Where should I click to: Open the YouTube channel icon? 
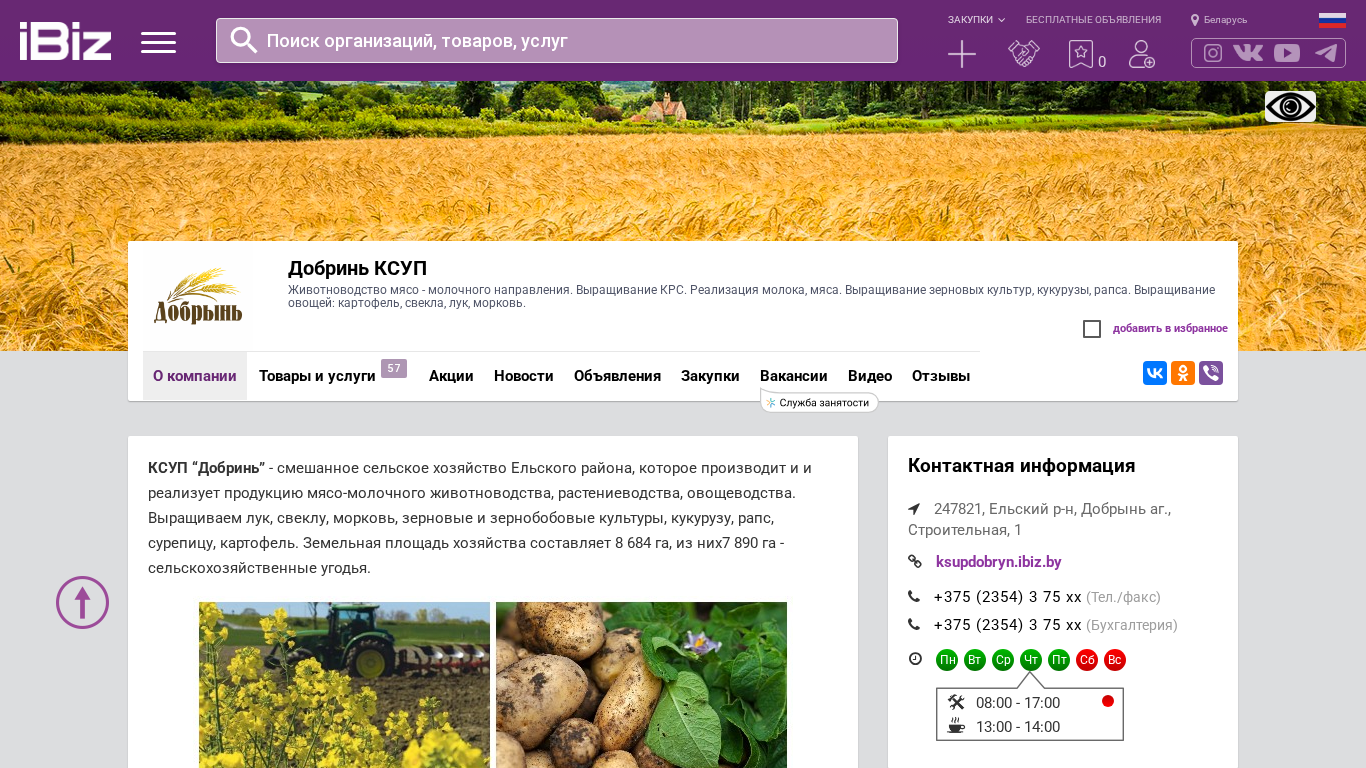(x=1287, y=53)
